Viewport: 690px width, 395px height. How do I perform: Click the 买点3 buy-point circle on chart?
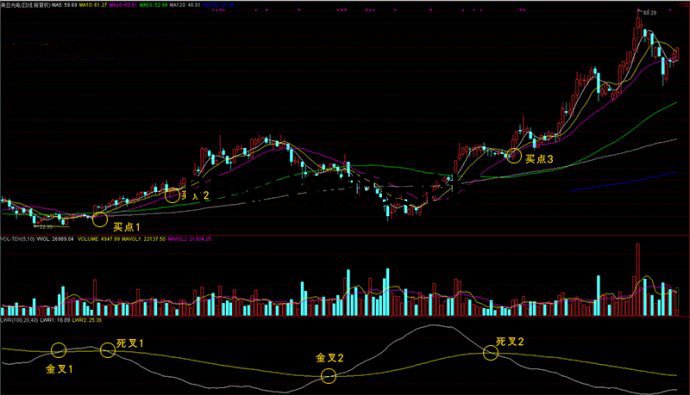[513, 156]
